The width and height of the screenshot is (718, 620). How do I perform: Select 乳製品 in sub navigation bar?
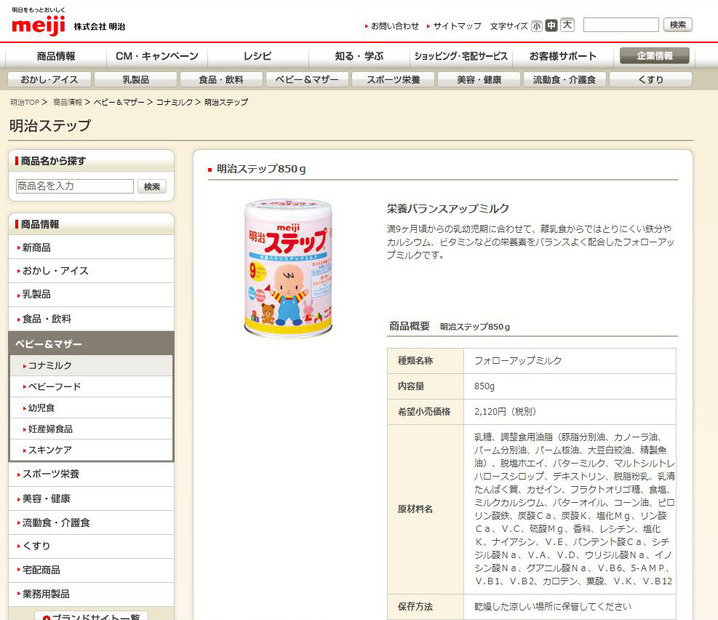pos(136,80)
